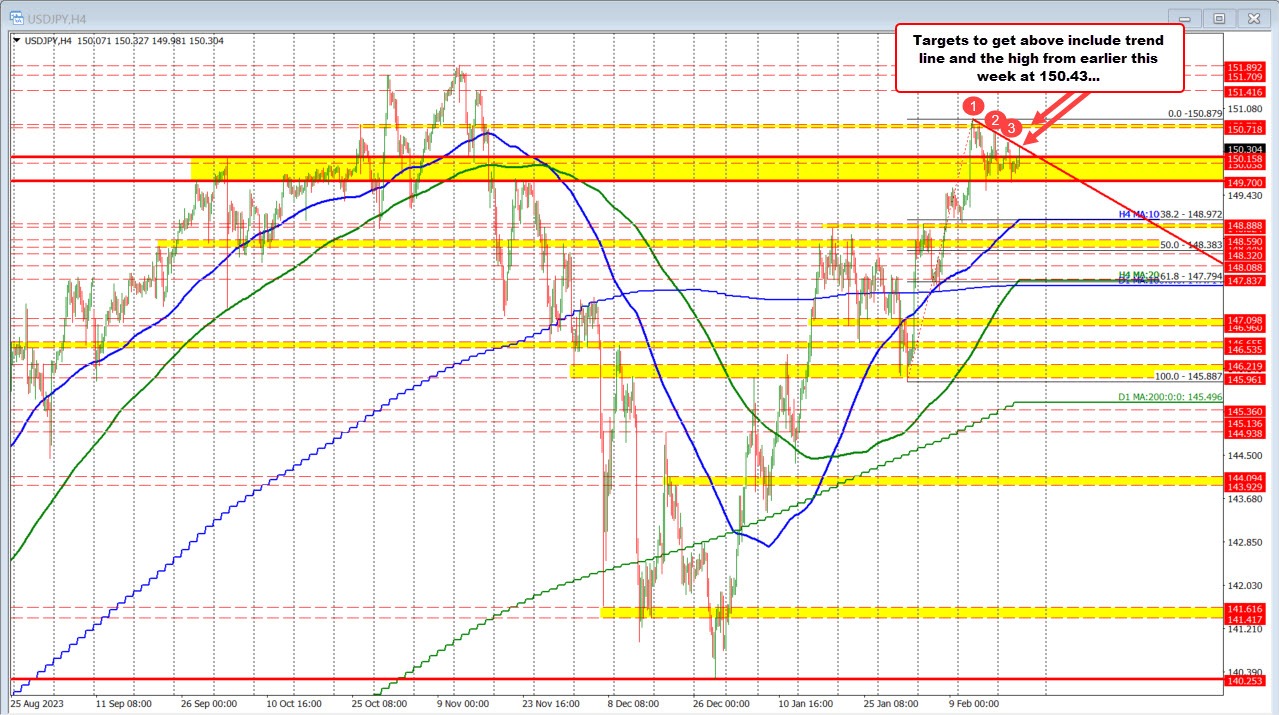Select numbered marker 3 below the arrows
Screen dimensions: 1279x715
1011,128
